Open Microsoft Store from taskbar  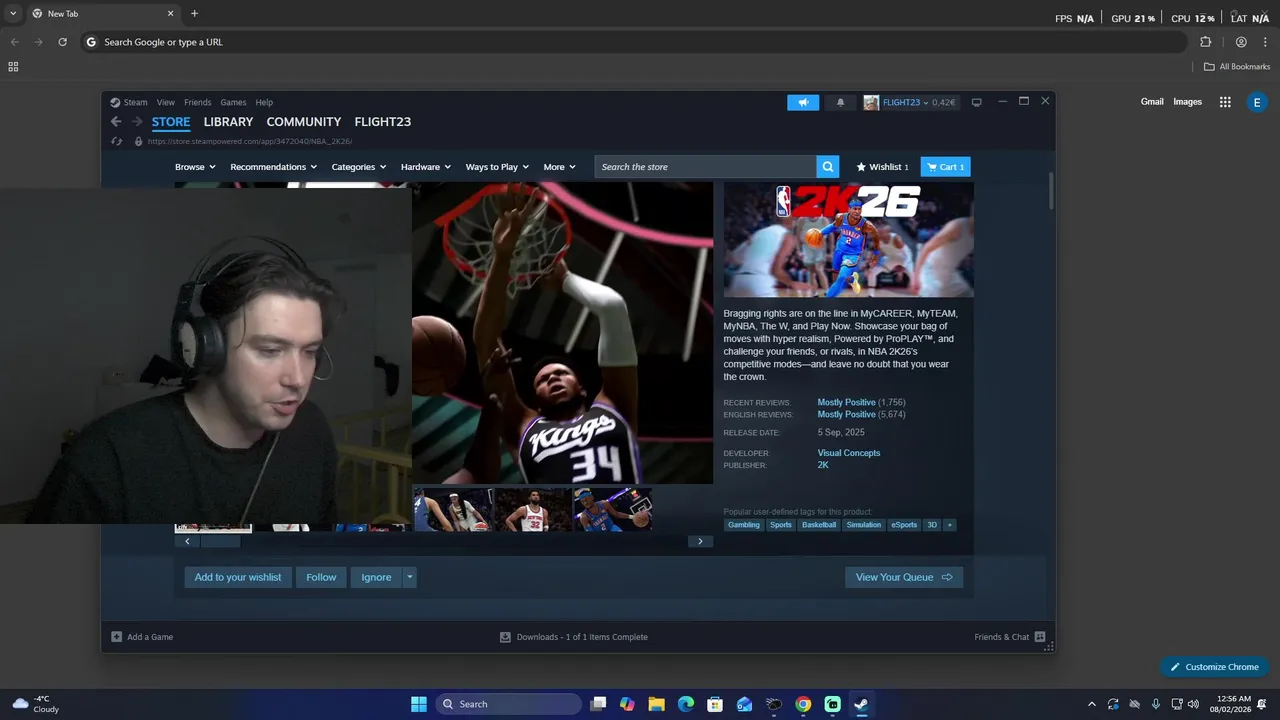tap(715, 704)
